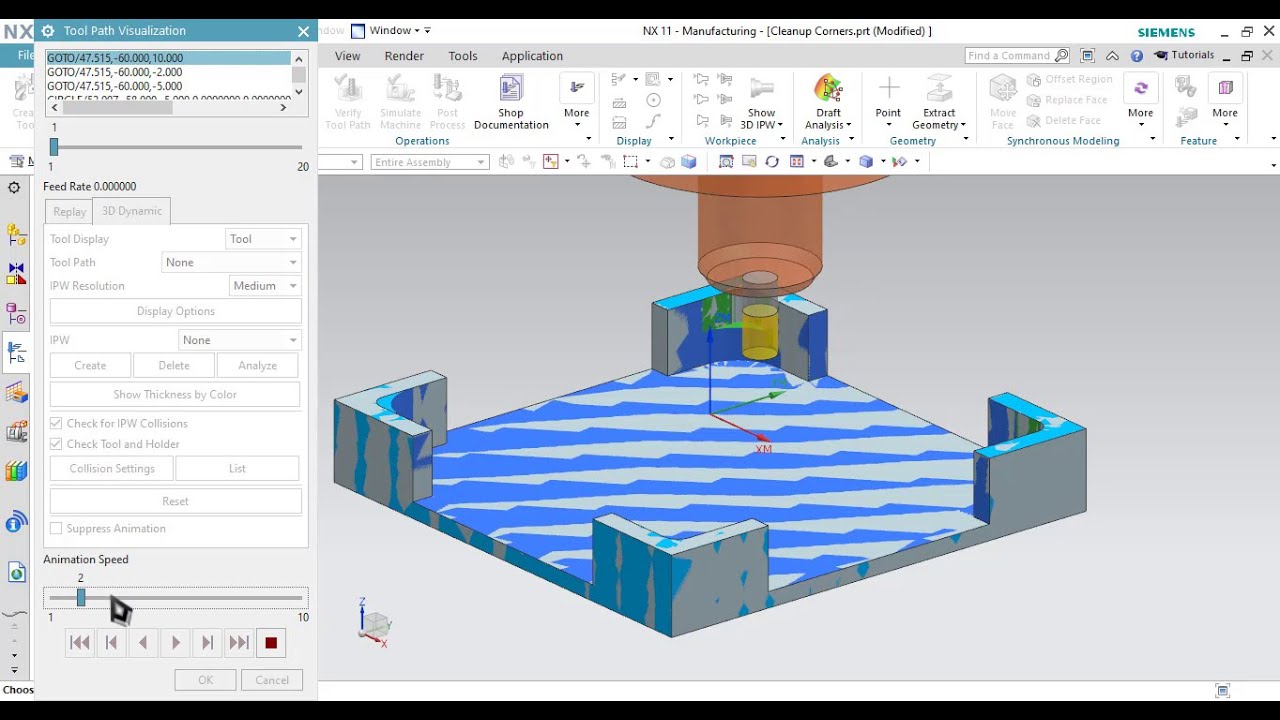The height and width of the screenshot is (720, 1280).
Task: Rewind to start of tool path
Action: tap(80, 643)
